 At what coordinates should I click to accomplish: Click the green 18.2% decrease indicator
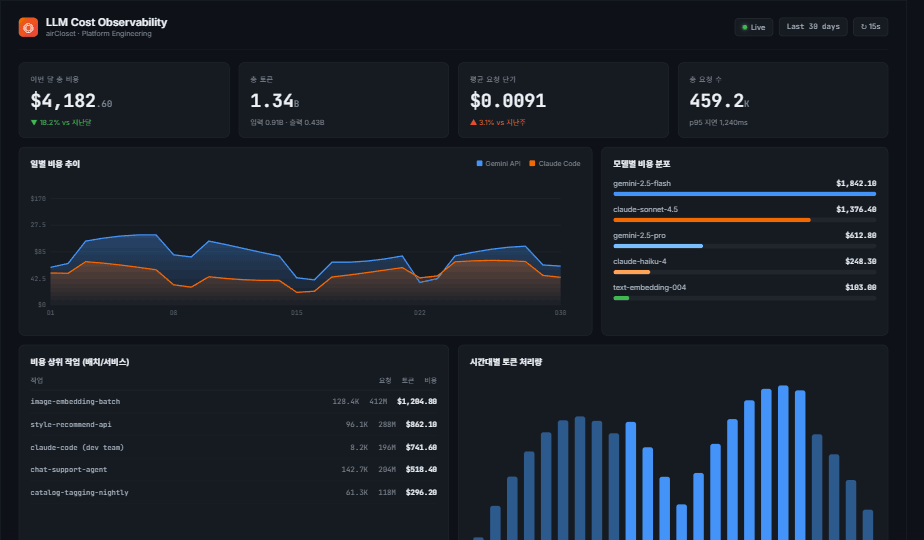point(61,123)
